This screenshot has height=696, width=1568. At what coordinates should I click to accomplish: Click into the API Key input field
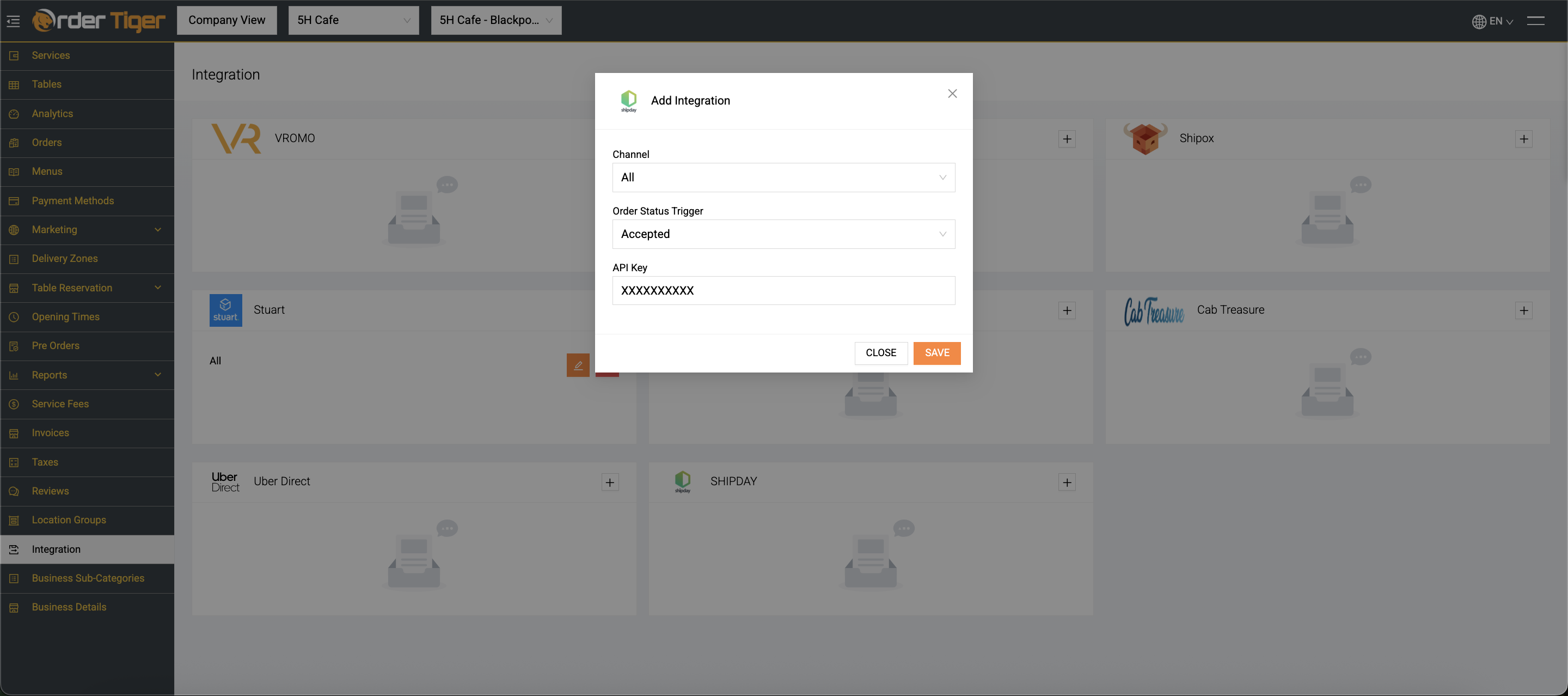[783, 290]
